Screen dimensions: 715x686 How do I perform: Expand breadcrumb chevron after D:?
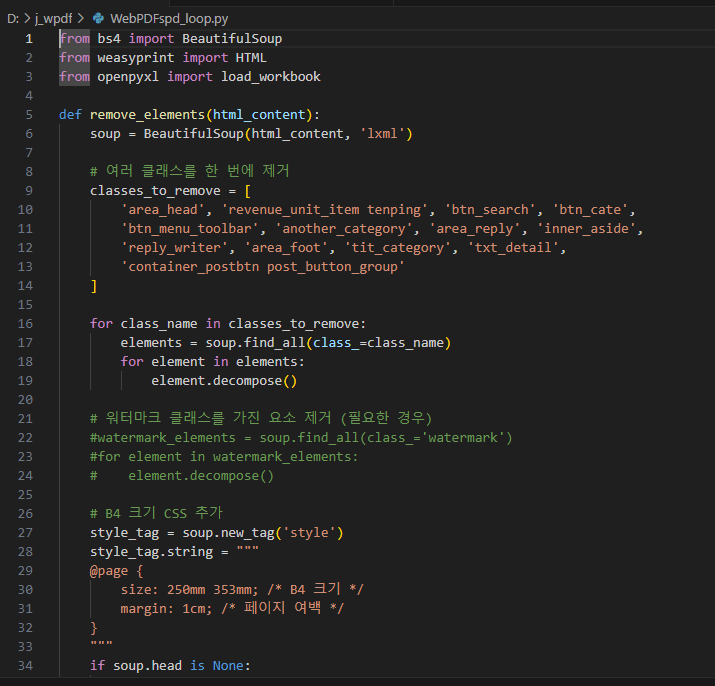pos(27,18)
